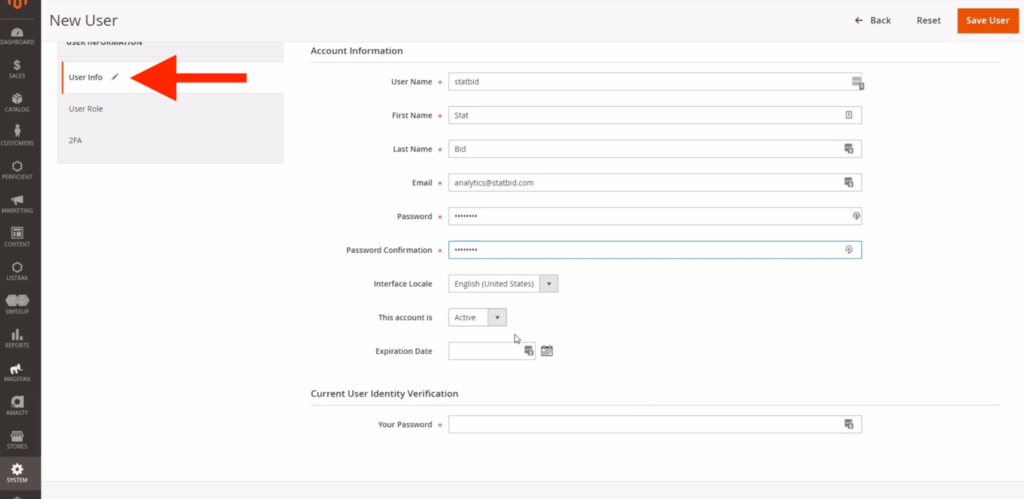Image resolution: width=1024 pixels, height=499 pixels.
Task: Click the Save User button
Action: click(987, 20)
